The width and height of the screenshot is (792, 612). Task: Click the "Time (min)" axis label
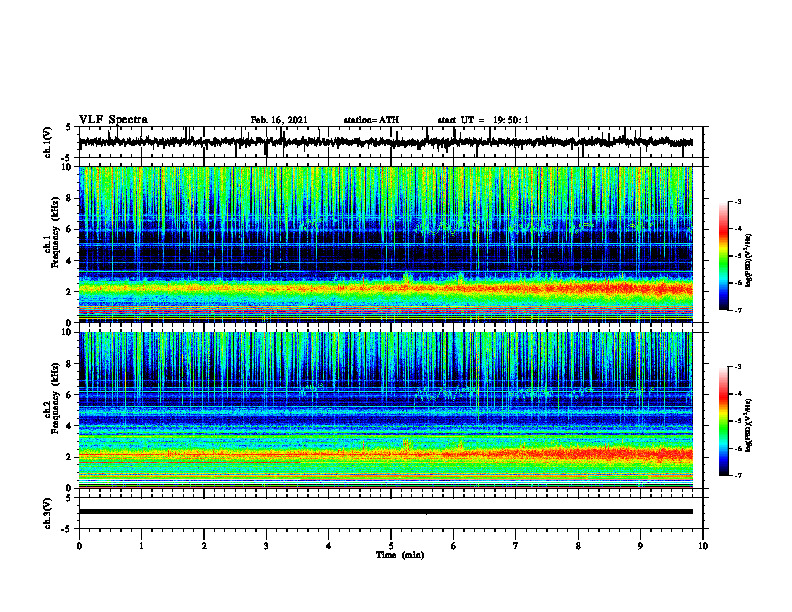pyautogui.click(x=400, y=555)
